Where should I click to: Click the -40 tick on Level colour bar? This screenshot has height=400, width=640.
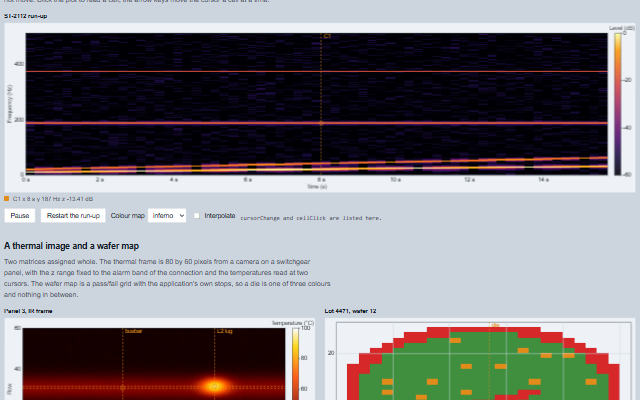(627, 128)
